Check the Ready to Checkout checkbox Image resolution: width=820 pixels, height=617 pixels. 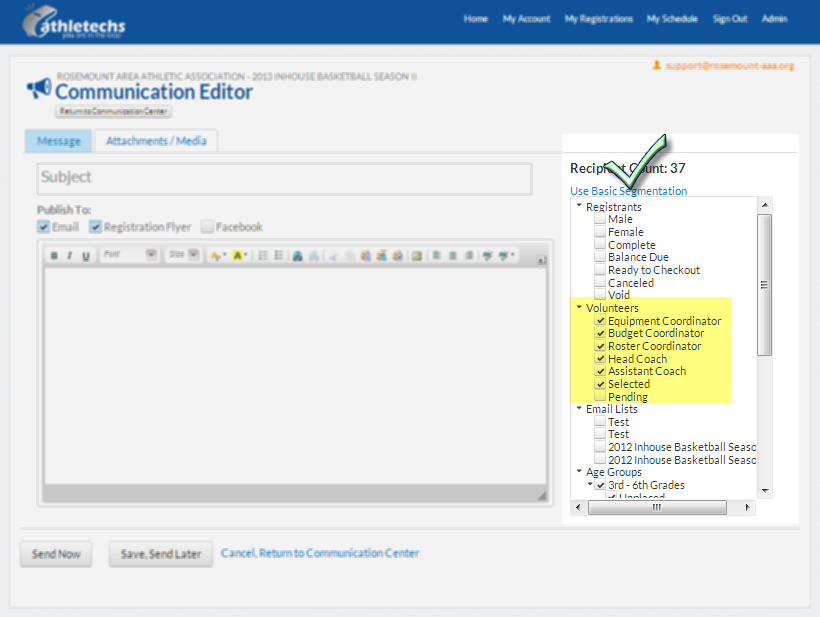[x=600, y=270]
